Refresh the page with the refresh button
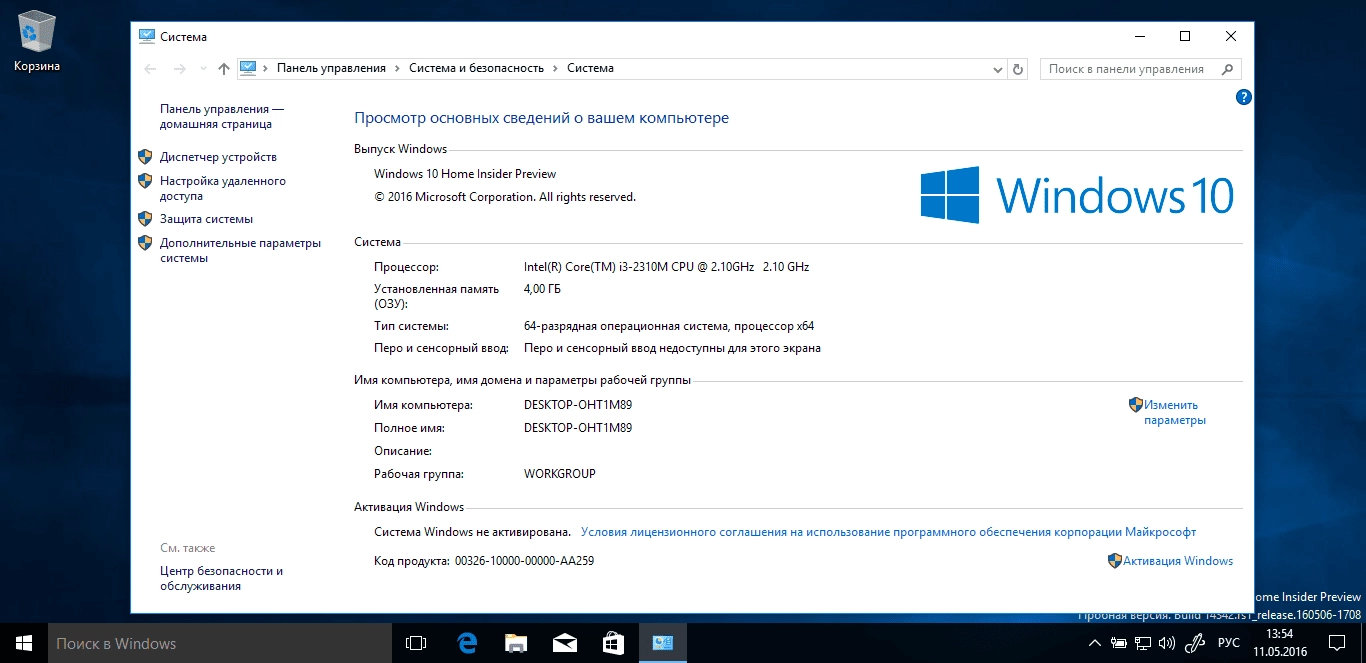 [x=1018, y=69]
